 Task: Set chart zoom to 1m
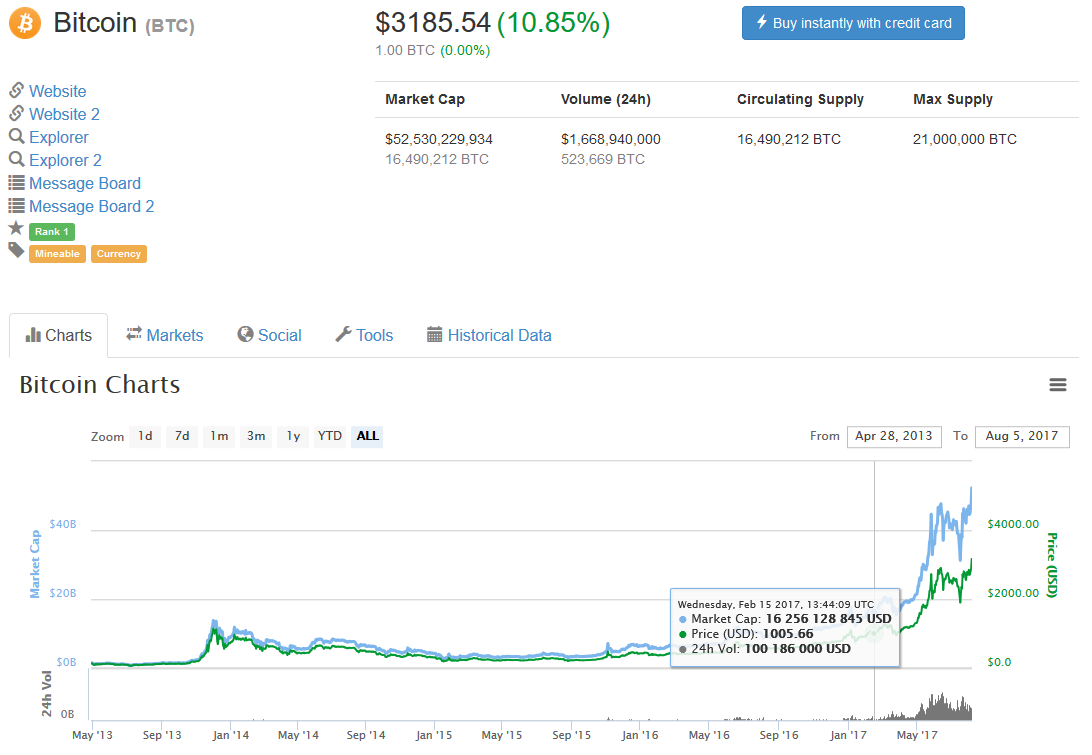pos(219,436)
